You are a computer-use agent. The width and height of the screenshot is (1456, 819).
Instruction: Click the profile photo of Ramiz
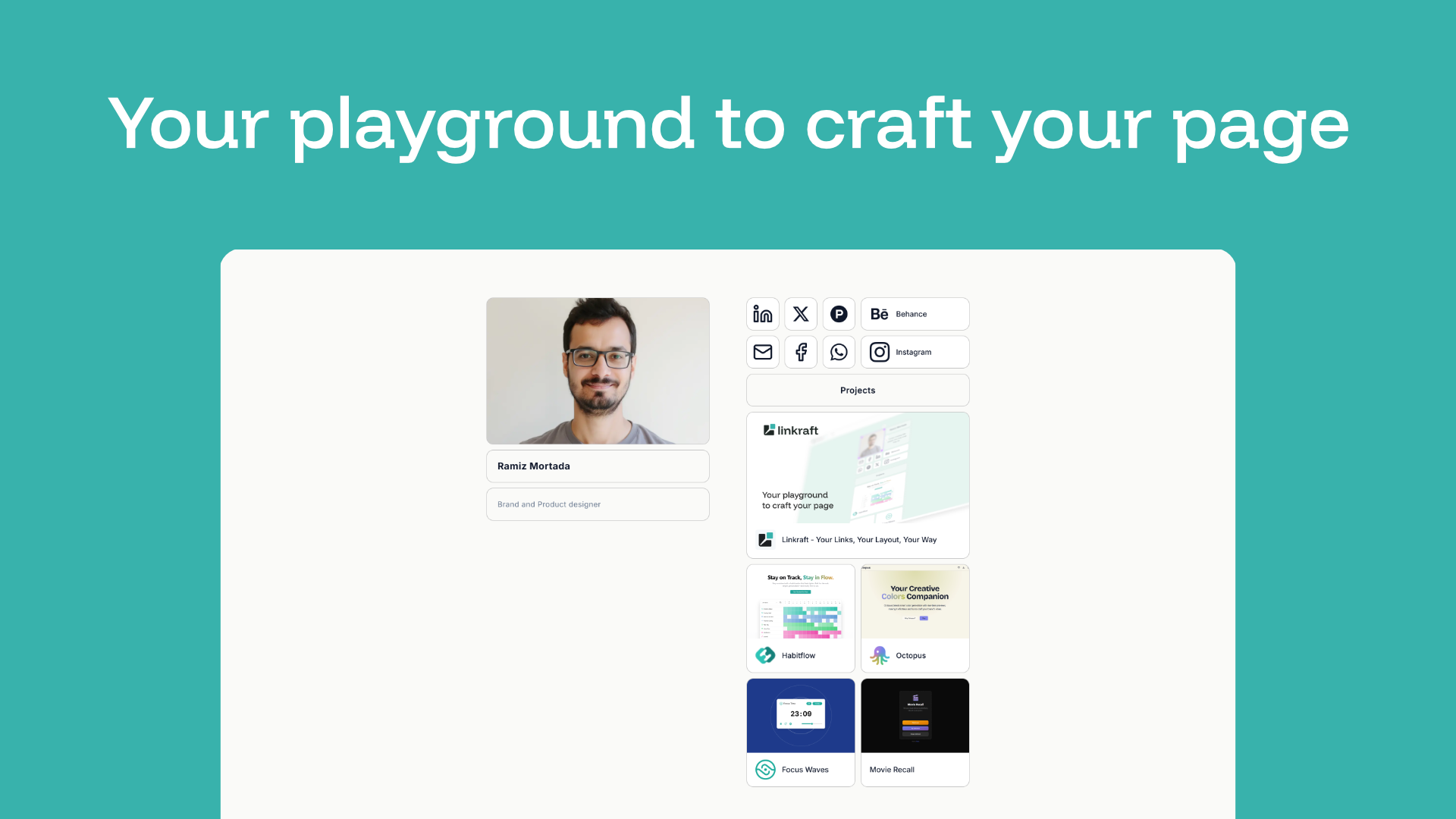click(x=598, y=371)
